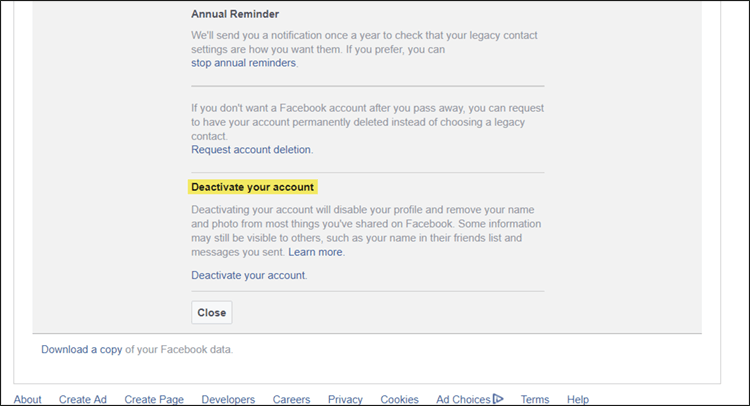750x406 pixels.
Task: Click the Cookies footer link
Action: (399, 399)
